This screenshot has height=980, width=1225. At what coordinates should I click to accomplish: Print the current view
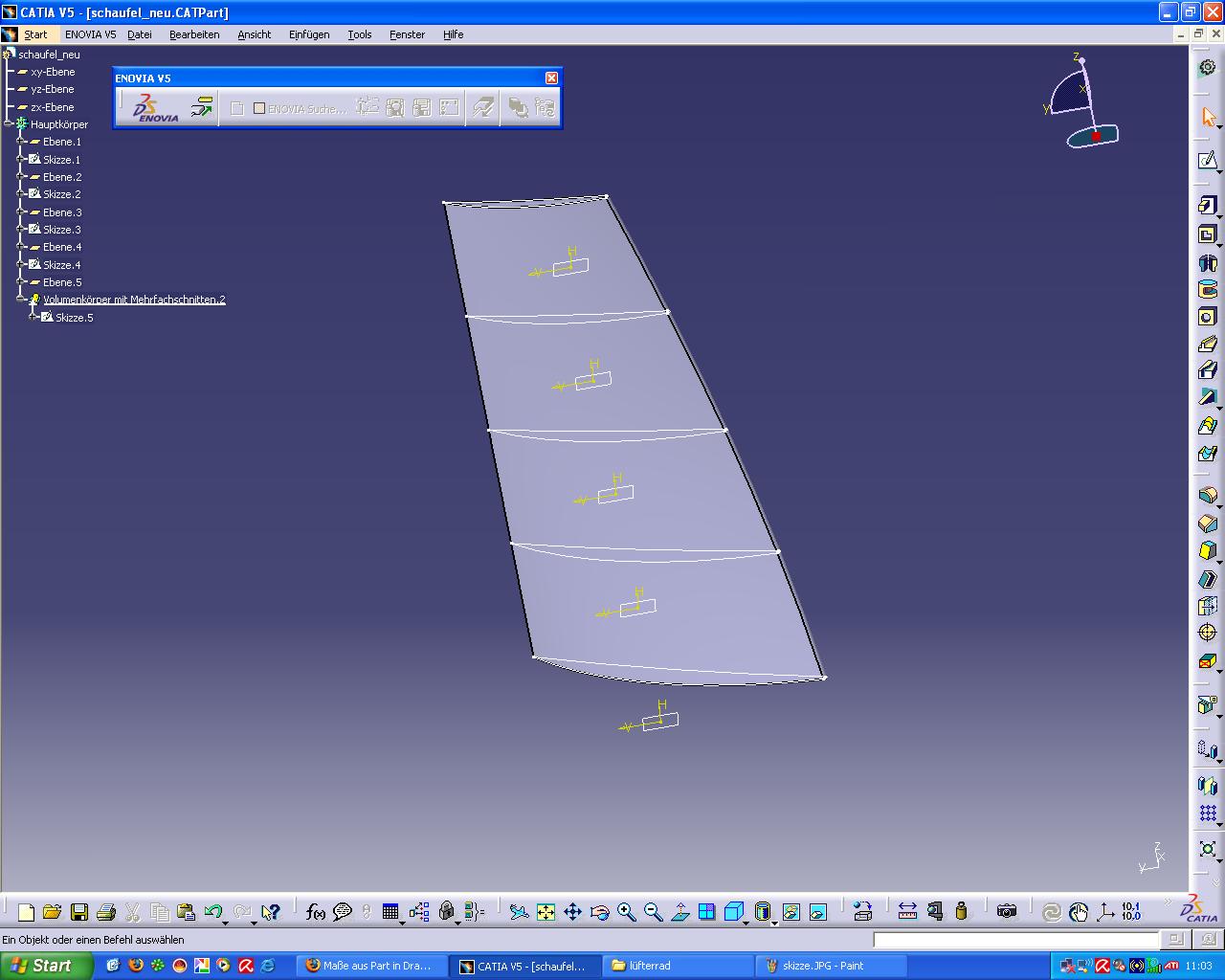click(x=106, y=912)
